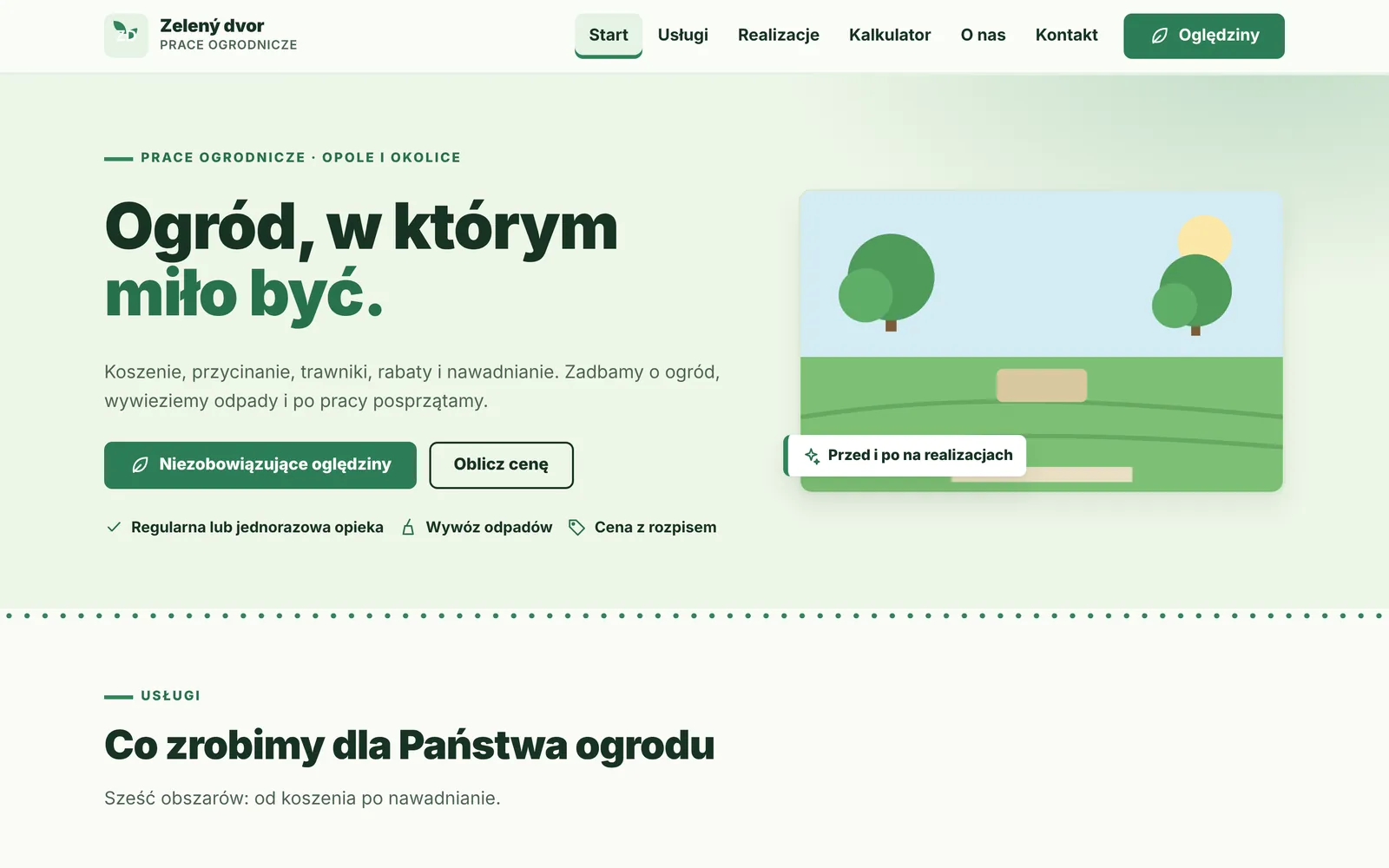
Task: Click the leaf icon in Niezobowiązujące oględziny button
Action: [x=140, y=465]
